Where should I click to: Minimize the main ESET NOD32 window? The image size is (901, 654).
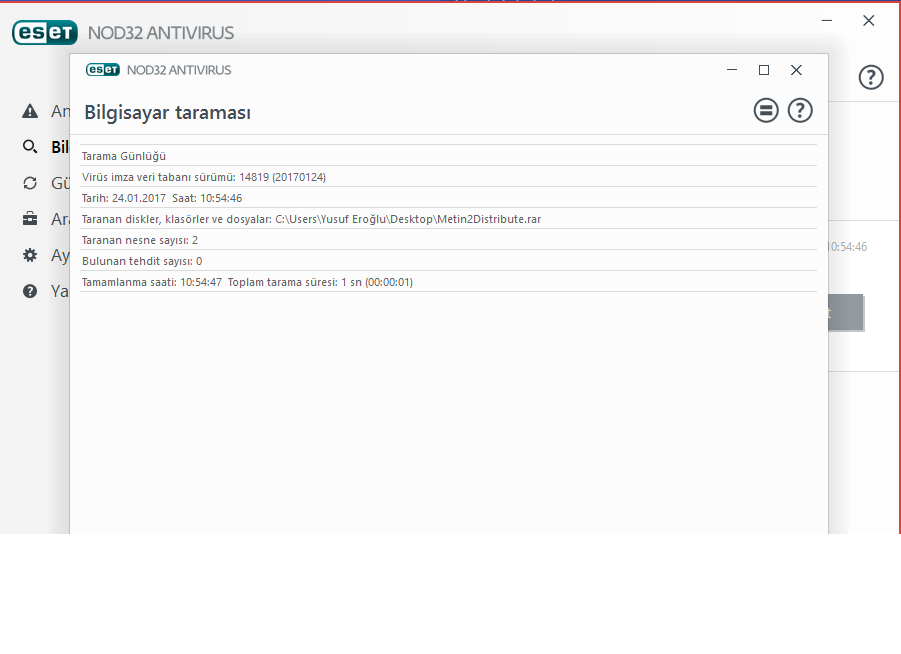[x=827, y=21]
